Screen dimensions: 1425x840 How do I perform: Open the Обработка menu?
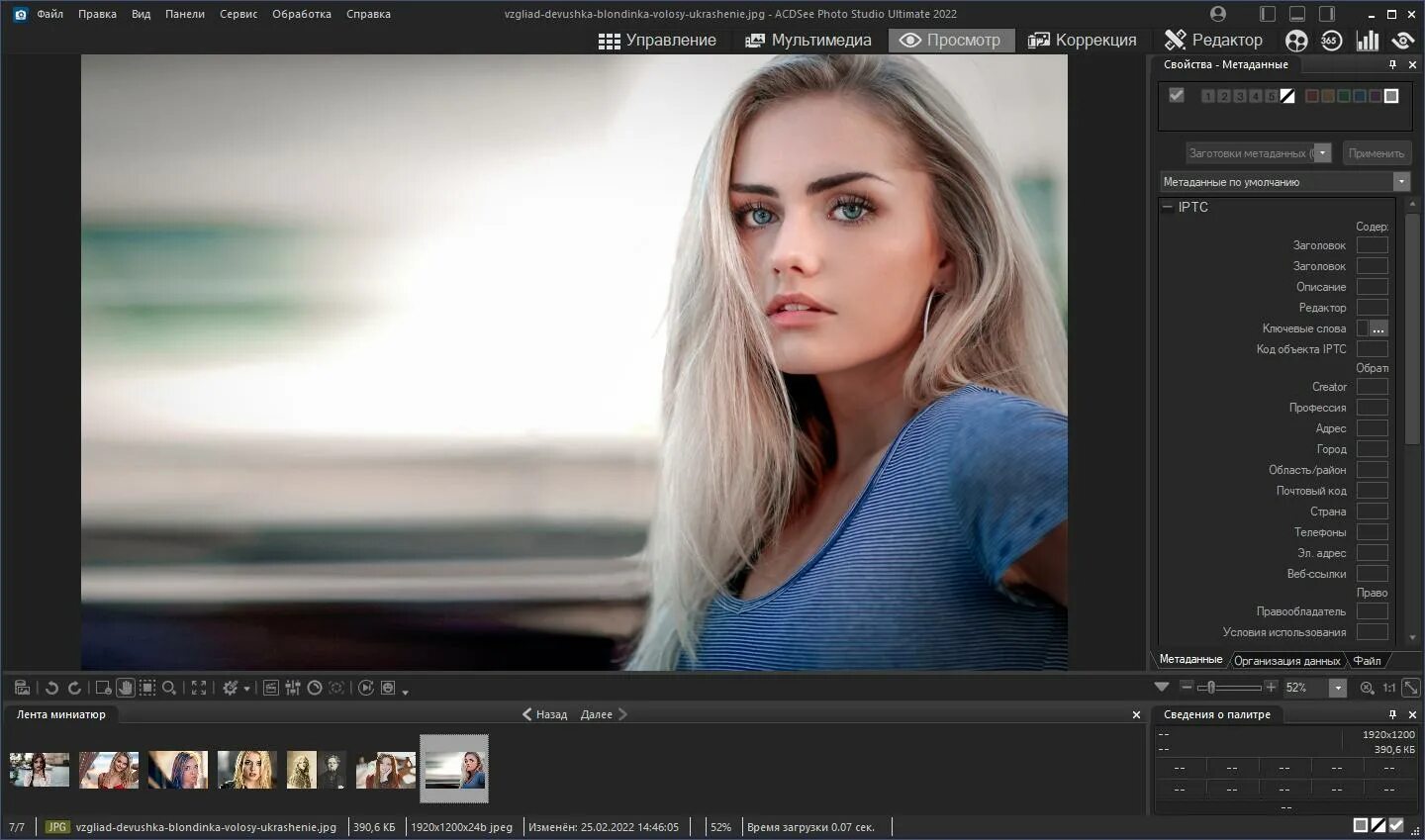tap(301, 14)
